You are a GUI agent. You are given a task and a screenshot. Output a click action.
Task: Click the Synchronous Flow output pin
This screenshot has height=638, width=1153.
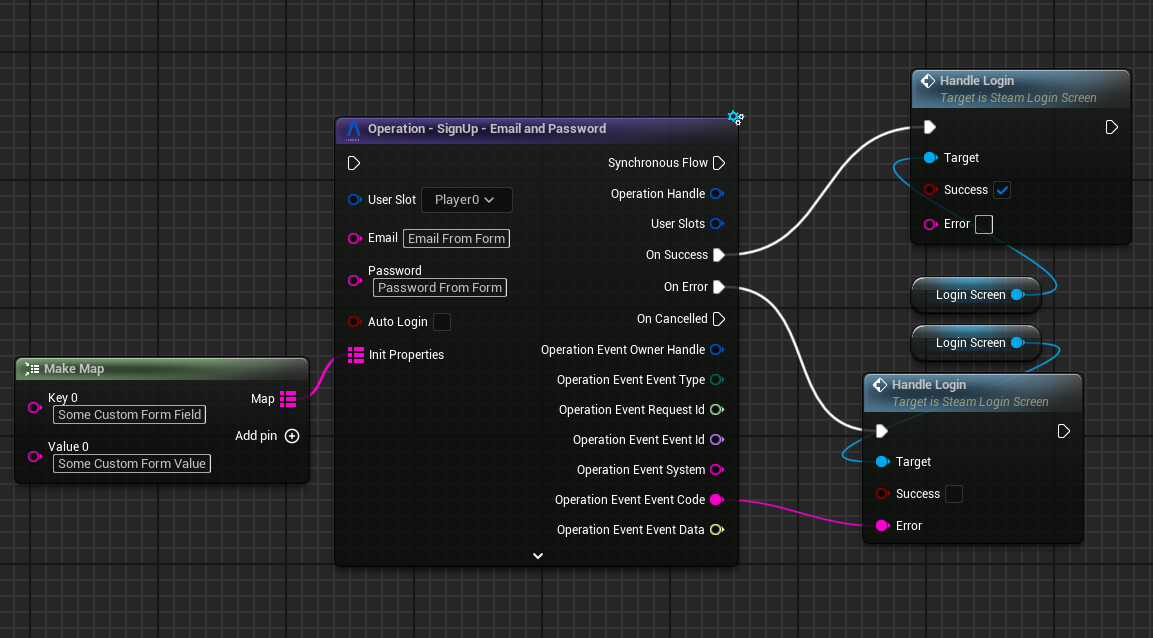click(x=718, y=163)
